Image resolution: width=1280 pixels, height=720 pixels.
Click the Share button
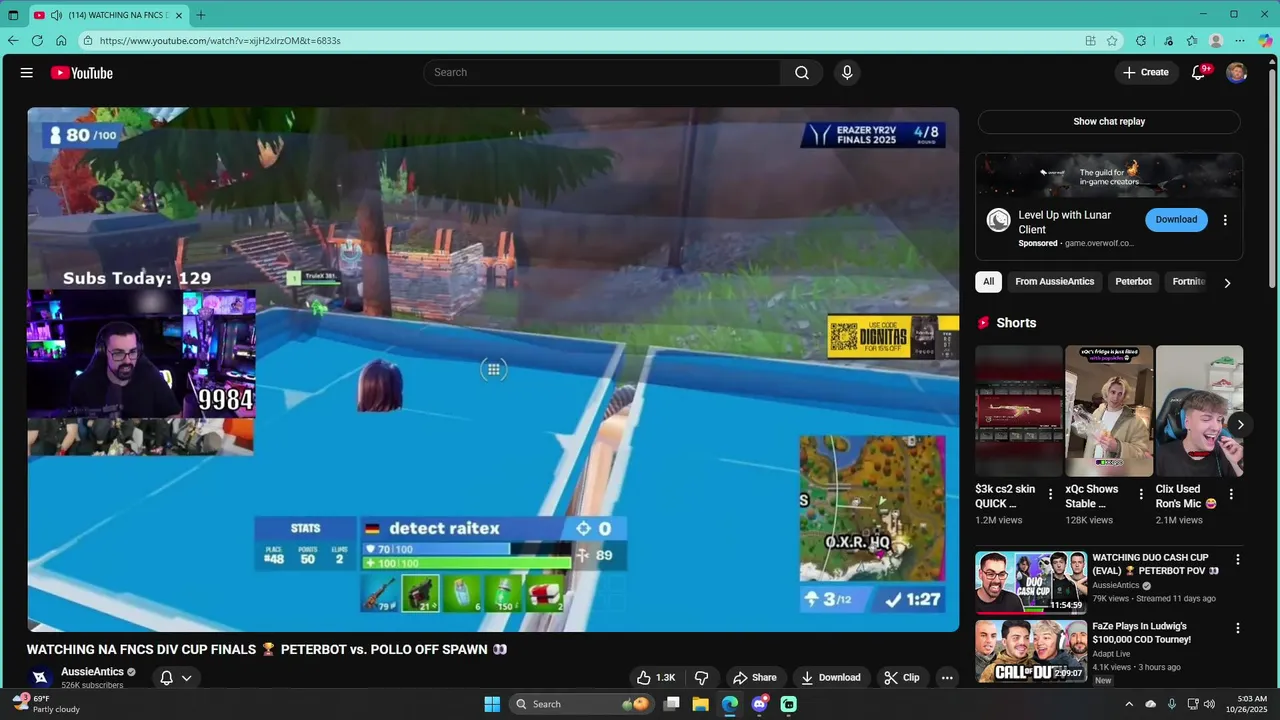point(754,678)
